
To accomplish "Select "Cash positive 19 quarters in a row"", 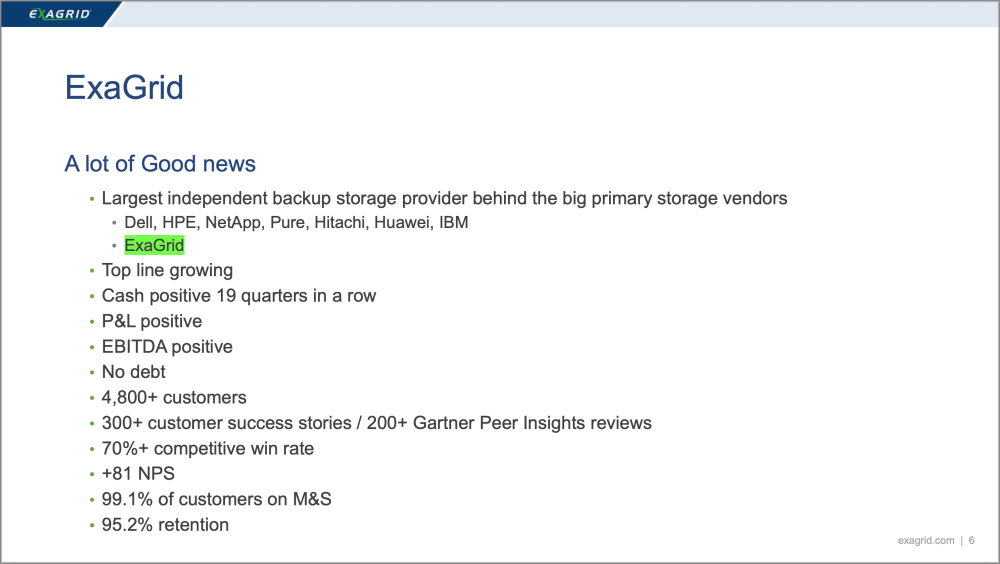I will [239, 296].
